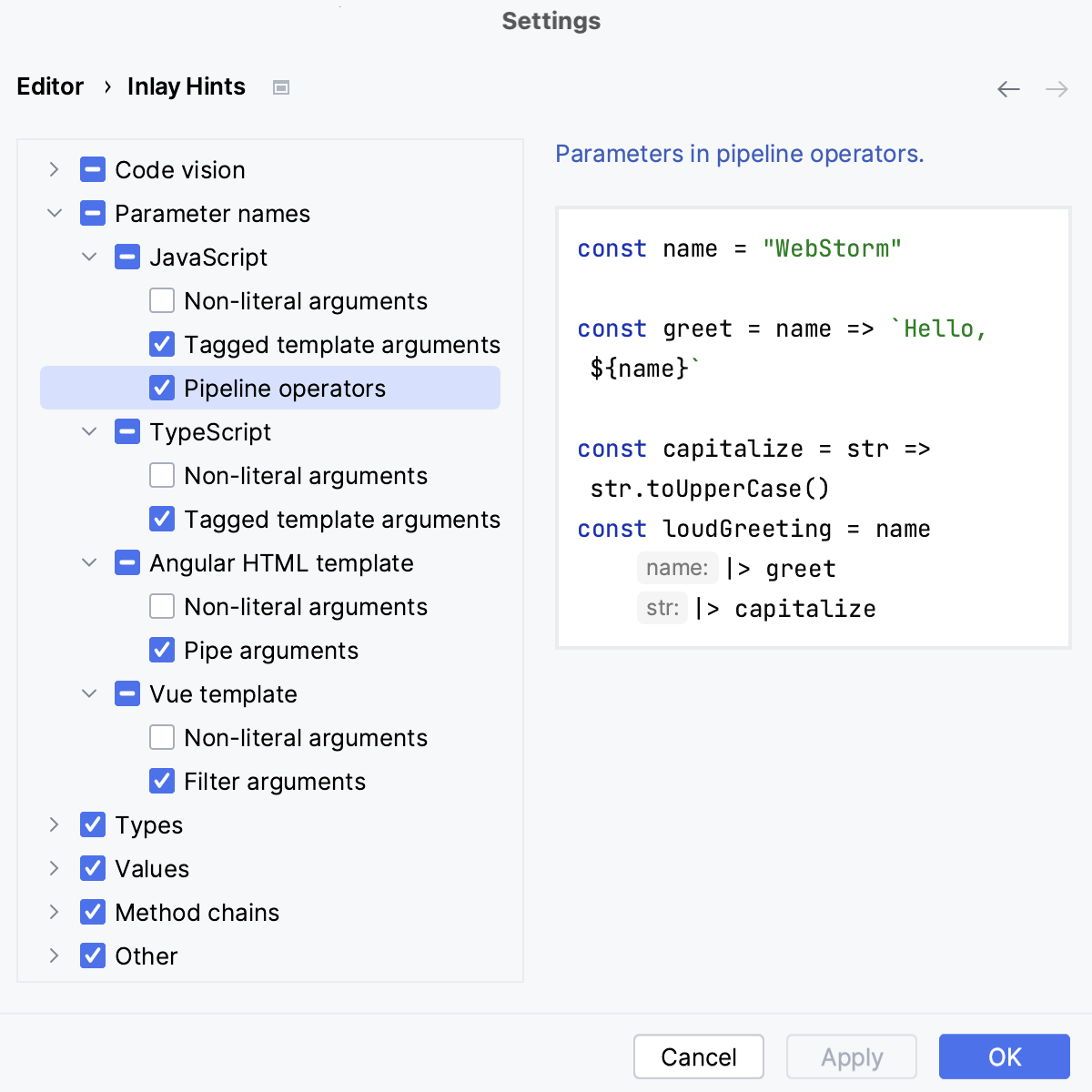Click the indeterminate checkbox beside JavaScript
Screen dimensions: 1092x1092
(x=126, y=257)
